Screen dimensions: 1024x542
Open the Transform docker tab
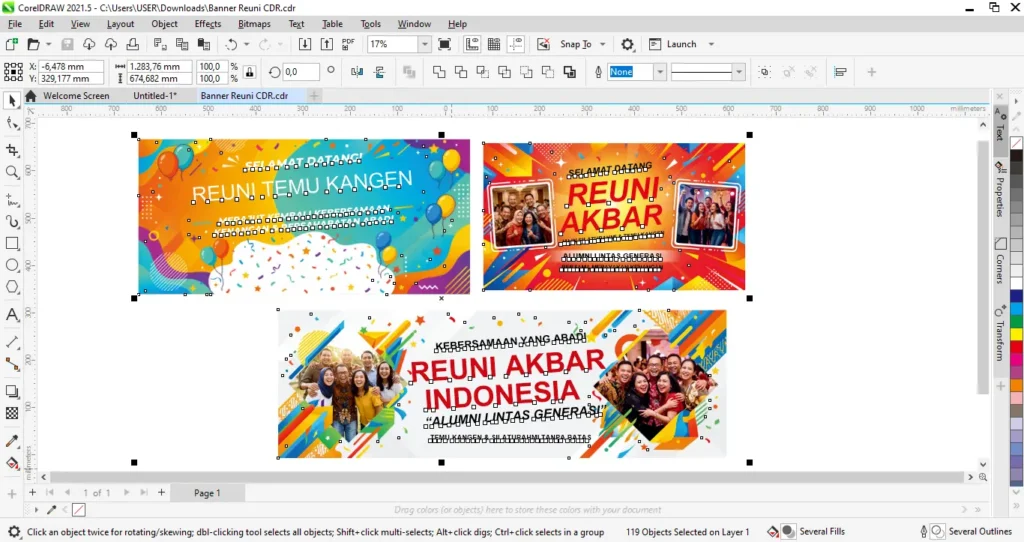tap(1000, 334)
